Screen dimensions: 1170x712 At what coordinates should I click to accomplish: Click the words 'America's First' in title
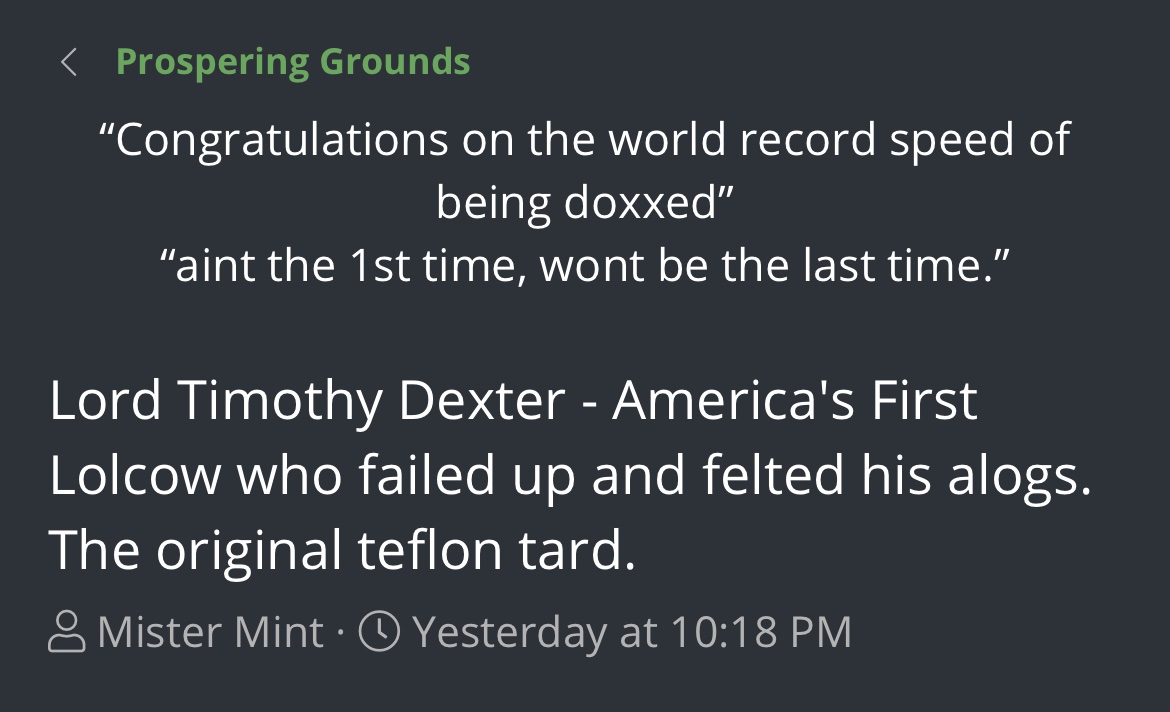795,401
